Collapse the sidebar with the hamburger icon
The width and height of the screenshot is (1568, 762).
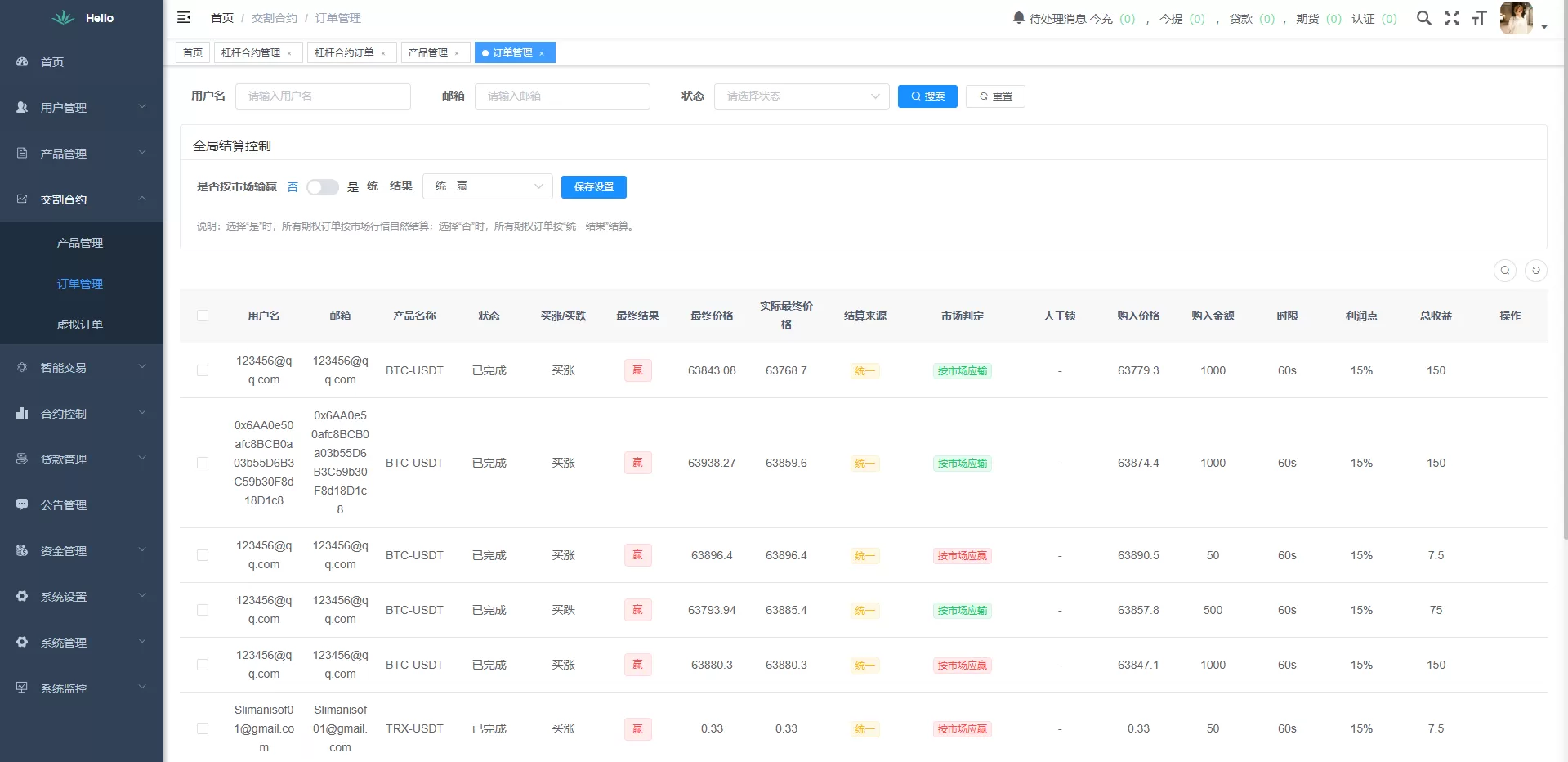[184, 17]
